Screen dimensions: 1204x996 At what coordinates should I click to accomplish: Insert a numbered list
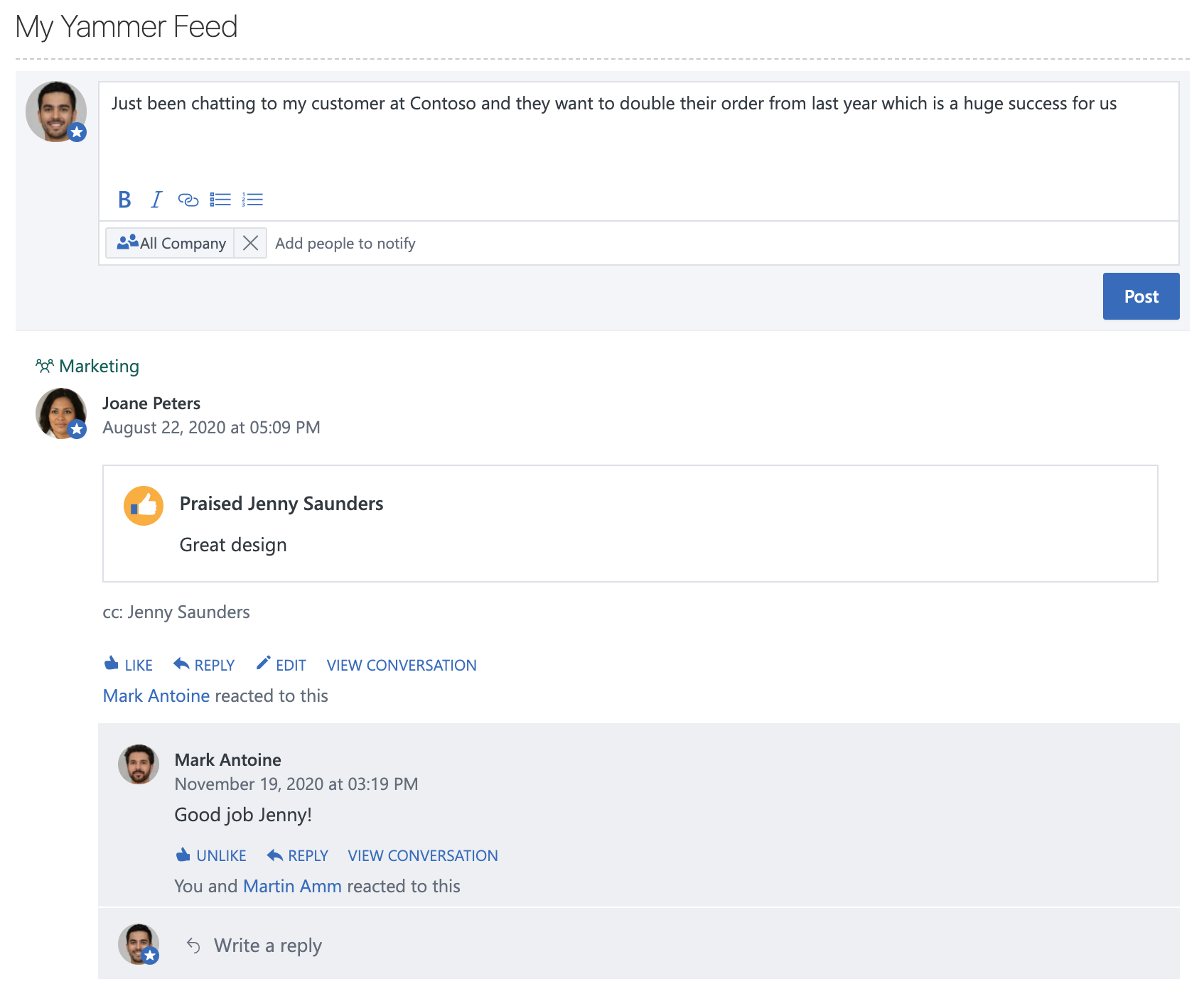(x=252, y=200)
